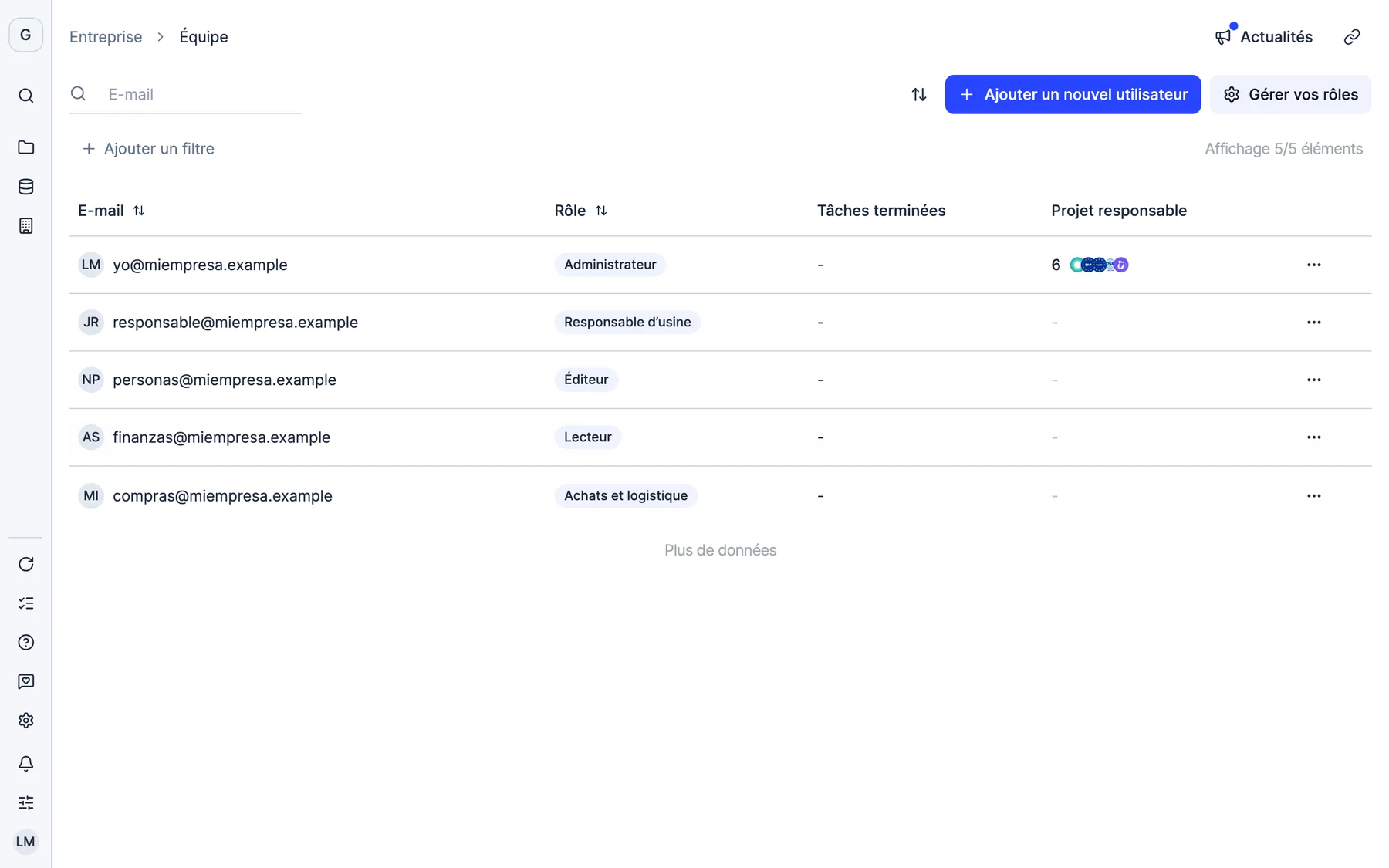
Task: Open the folder icon in sidebar
Action: [25, 147]
